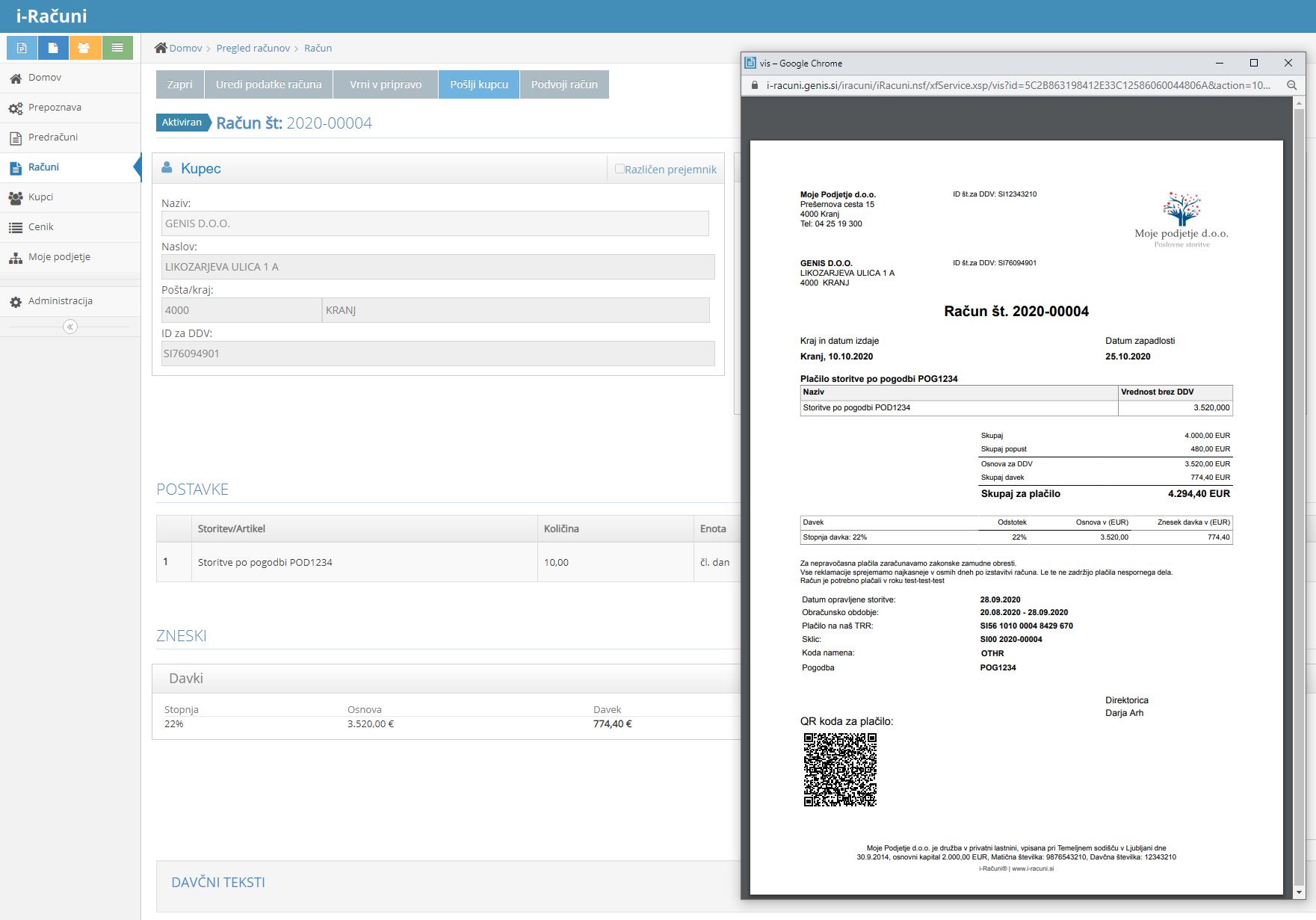Viewport: 1316px width, 920px height.
Task: Click the scroll-down arrow in the popup scrollbar
Action: 1299,892
